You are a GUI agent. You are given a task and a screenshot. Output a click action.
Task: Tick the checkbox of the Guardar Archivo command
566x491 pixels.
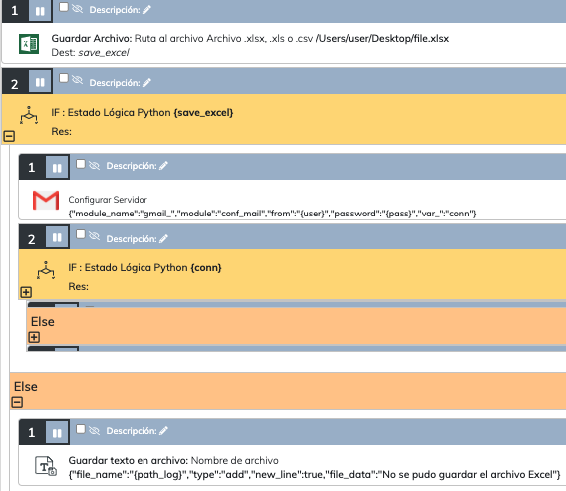pyautogui.click(x=64, y=7)
